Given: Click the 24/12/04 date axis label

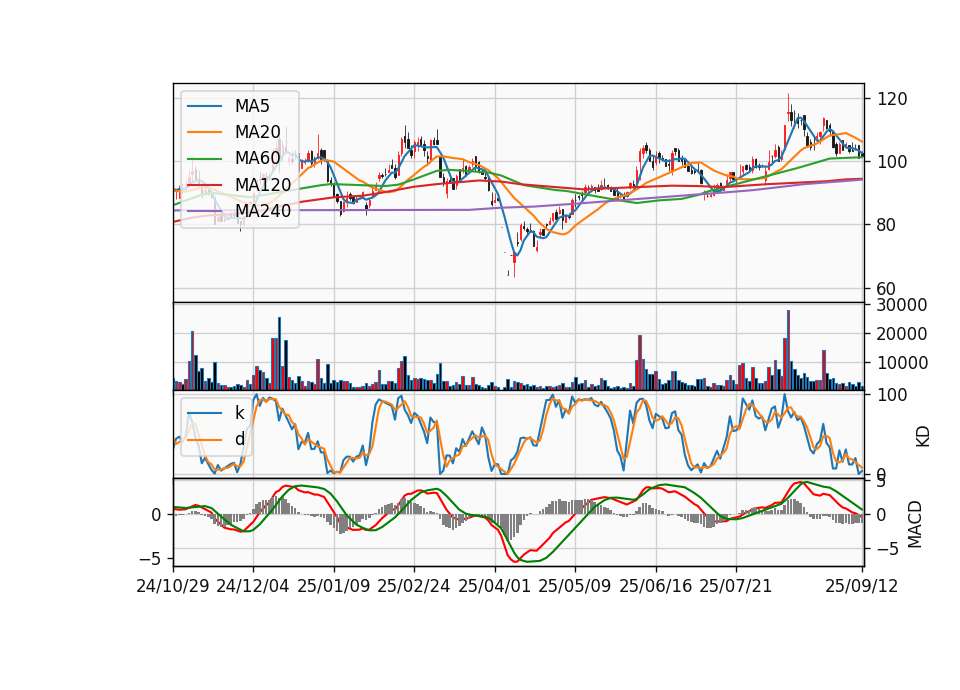Looking at the screenshot, I should [253, 586].
